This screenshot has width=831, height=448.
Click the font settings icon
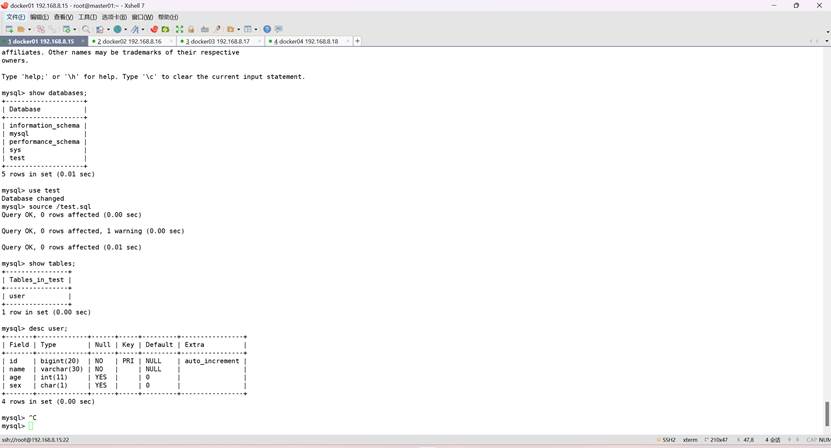tap(135, 29)
